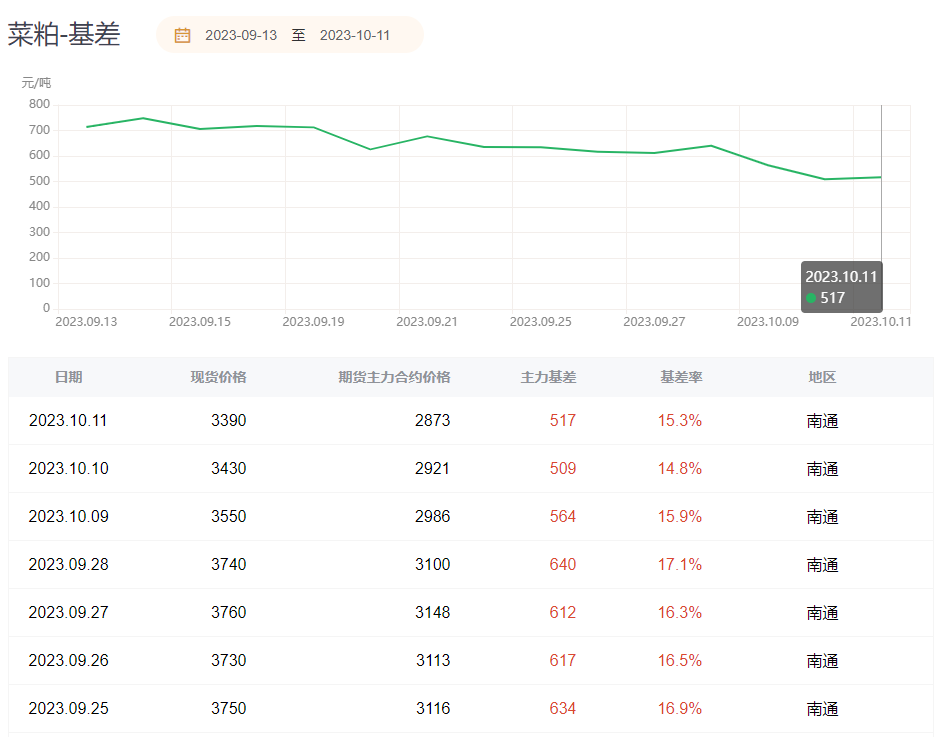Select futures price 3116
This screenshot has height=737, width=947.
(432, 708)
